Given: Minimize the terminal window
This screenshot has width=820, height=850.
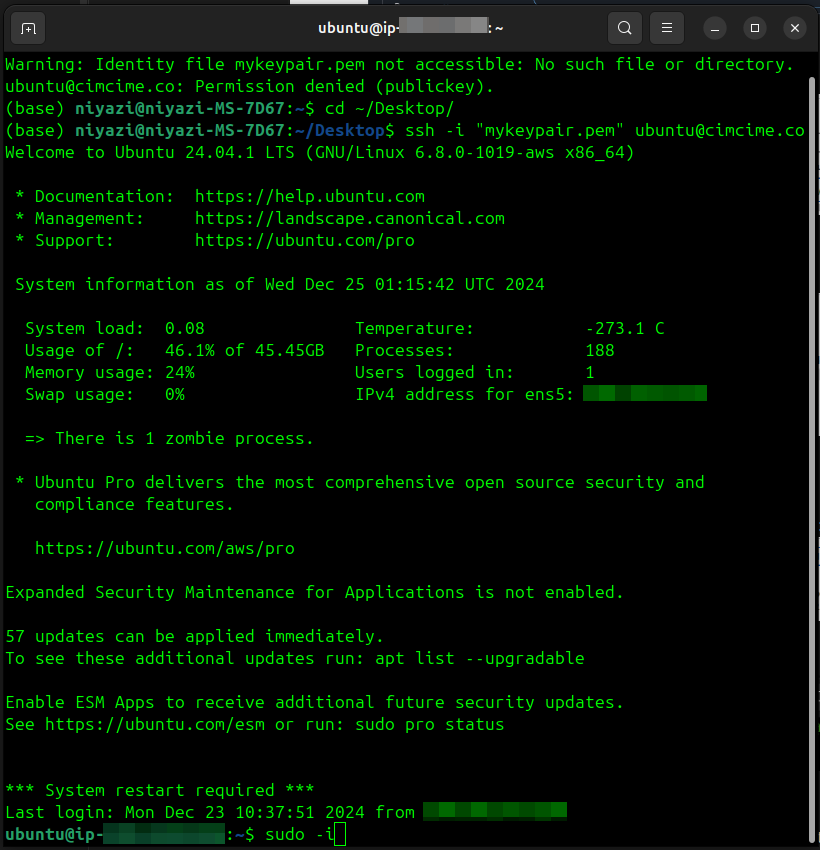Looking at the screenshot, I should 715,28.
